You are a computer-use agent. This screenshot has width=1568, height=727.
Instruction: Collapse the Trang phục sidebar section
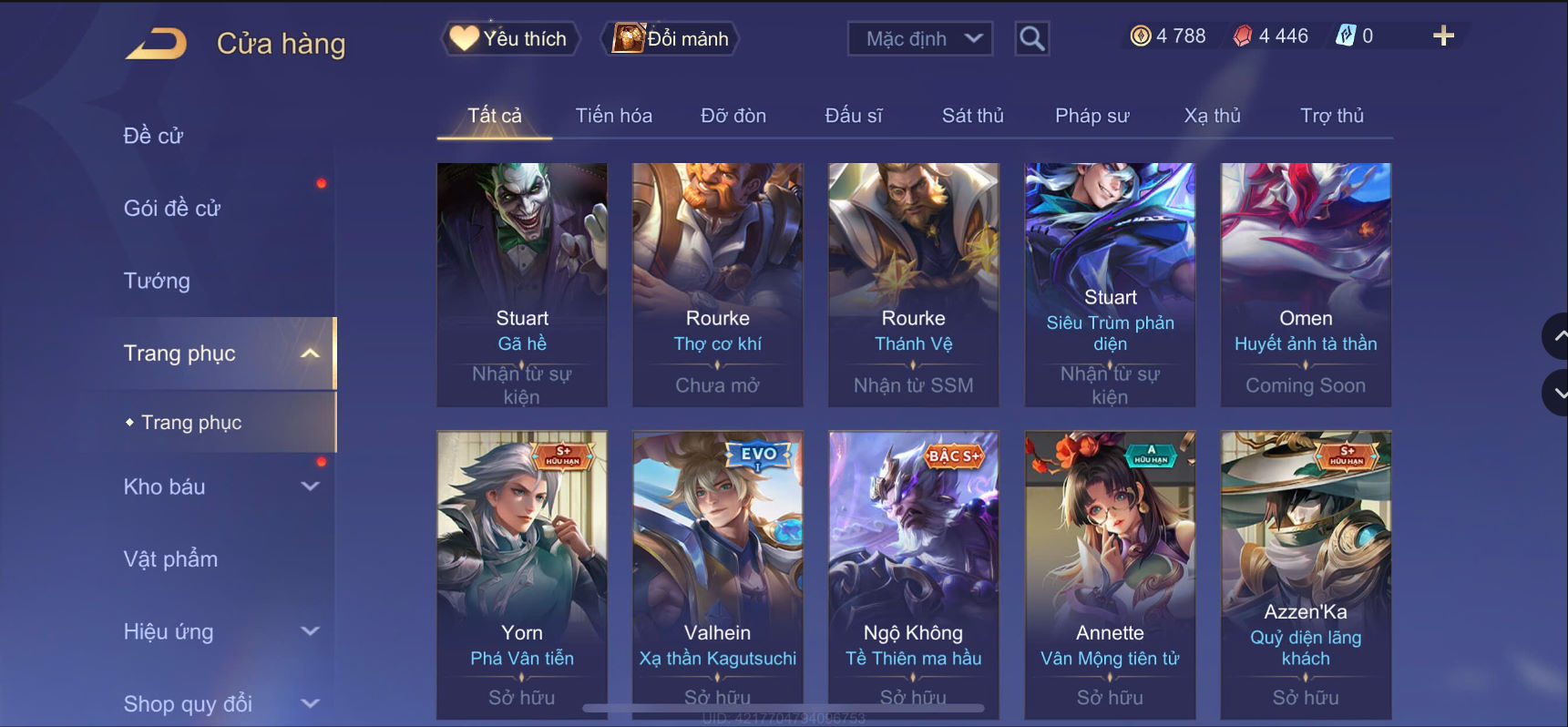click(x=310, y=353)
